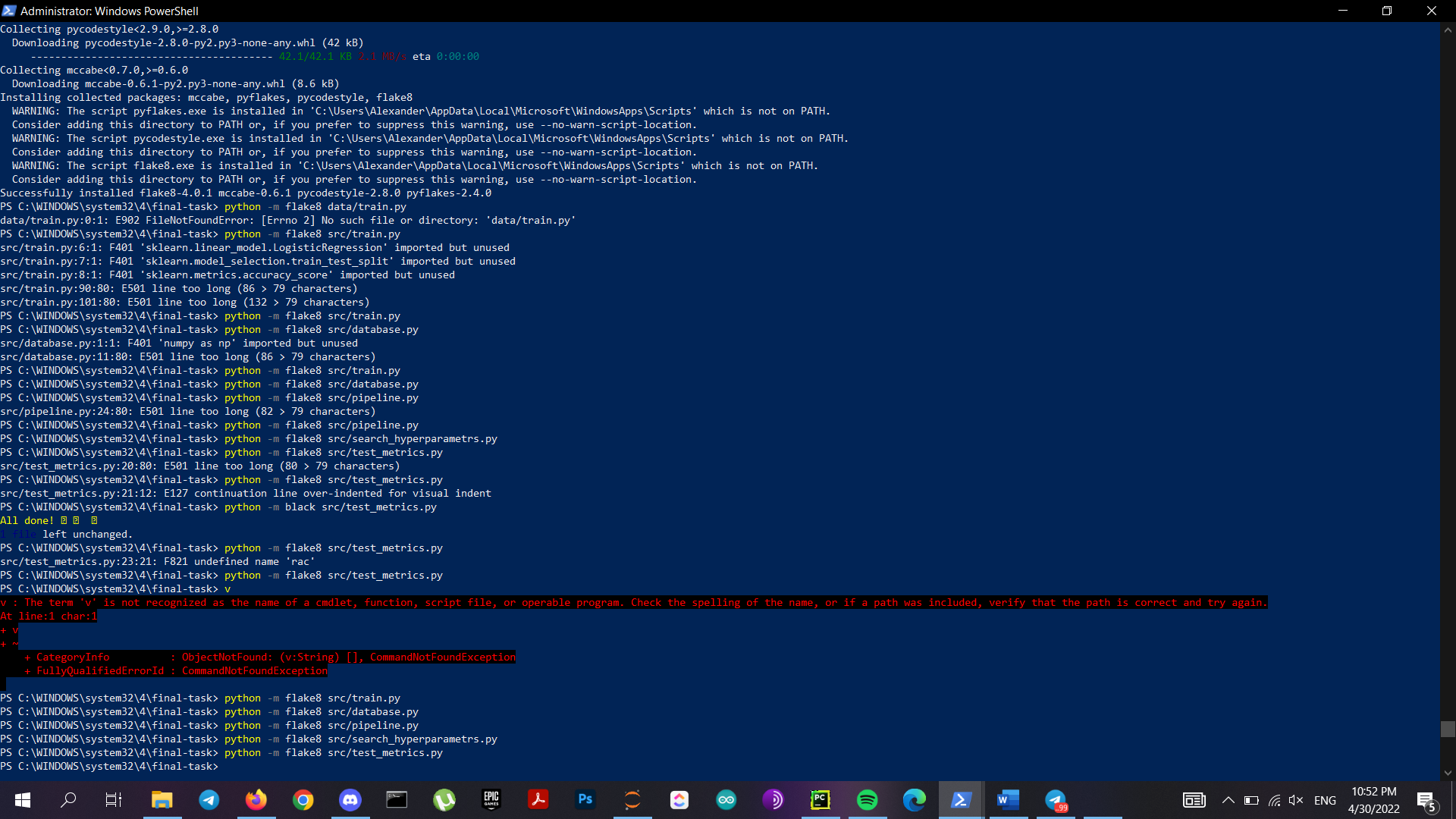
Task: Launch Arduino IDE from the taskbar
Action: pyautogui.click(x=726, y=799)
